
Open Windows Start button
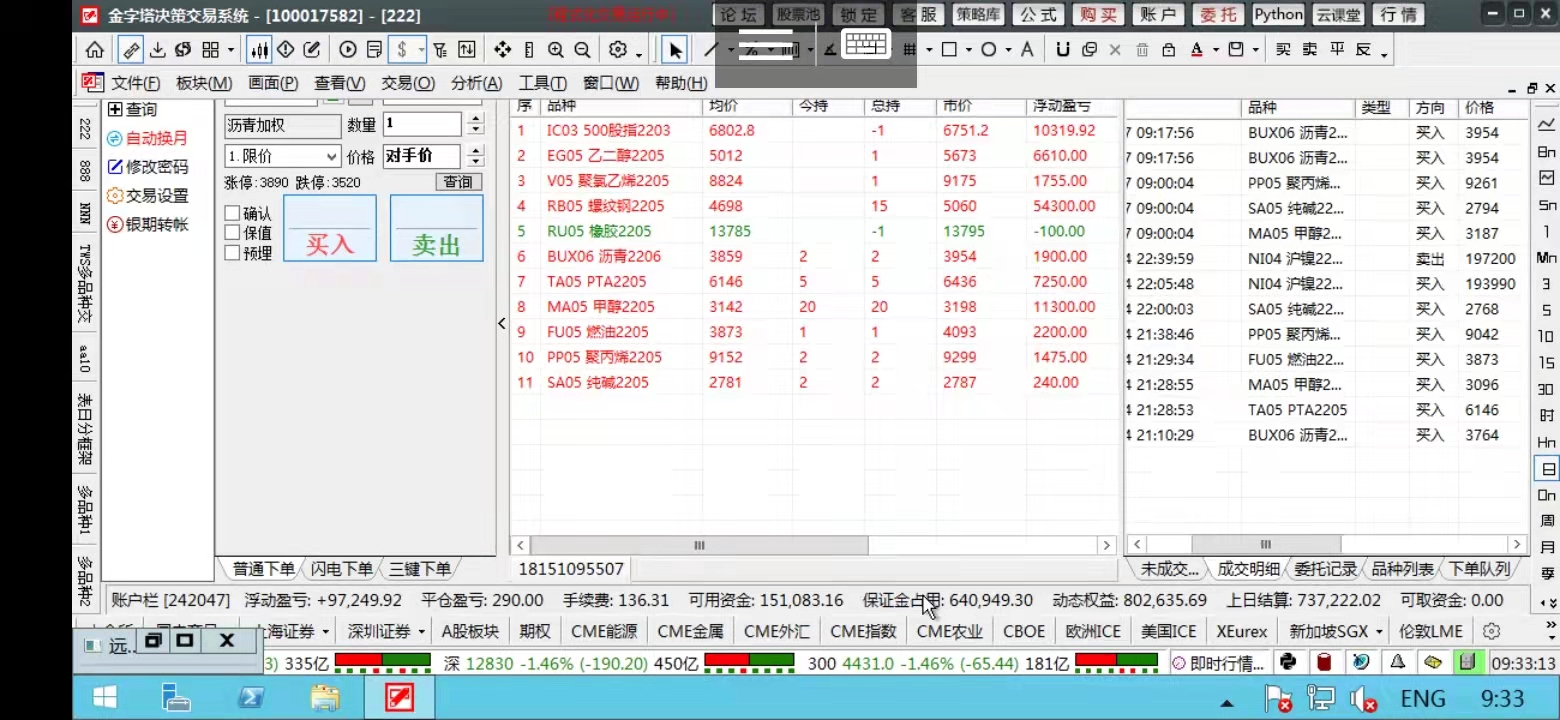(104, 697)
